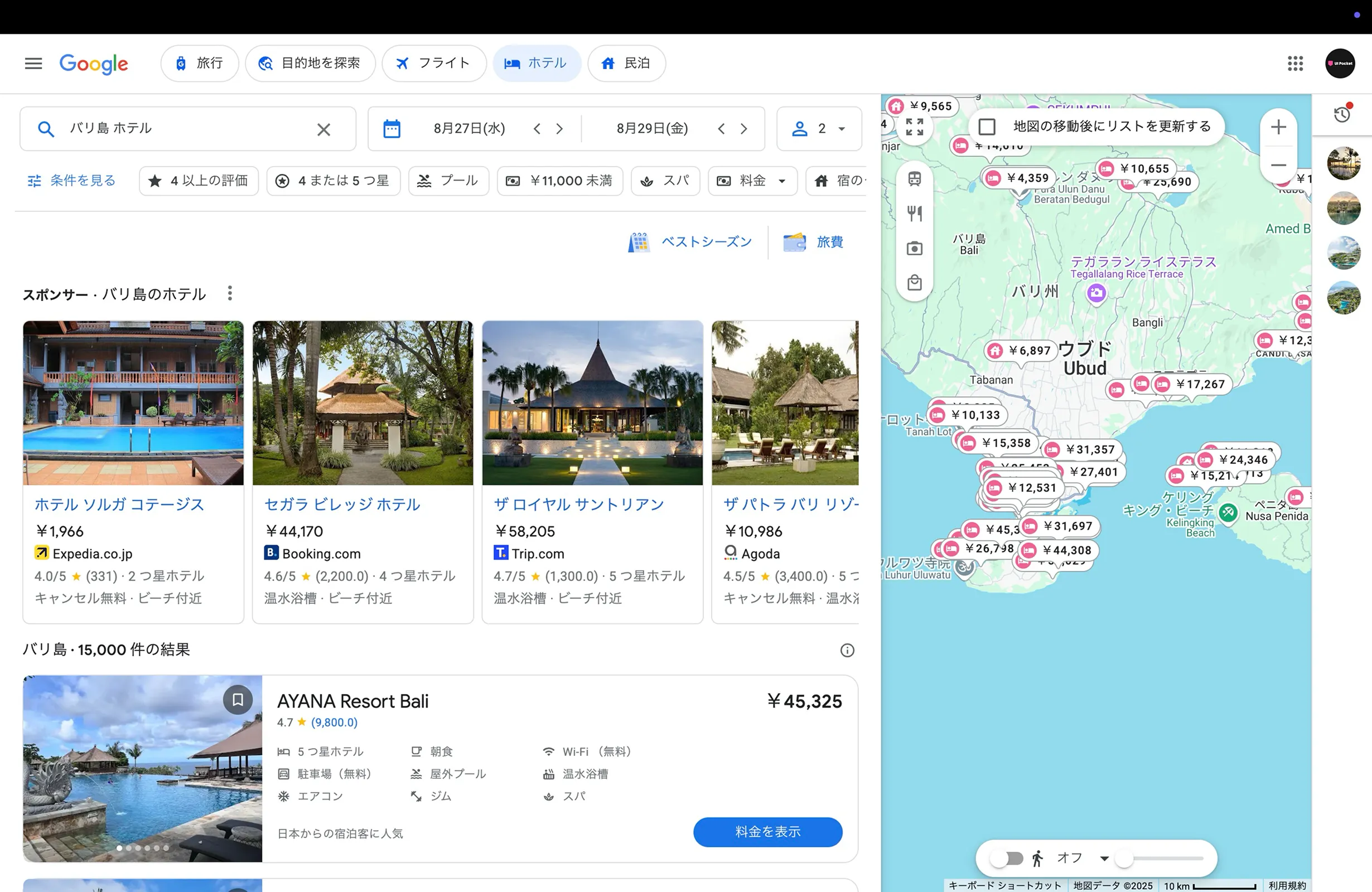Click 料金を表示 for AYANA Resort
The image size is (1372, 892).
coord(768,832)
